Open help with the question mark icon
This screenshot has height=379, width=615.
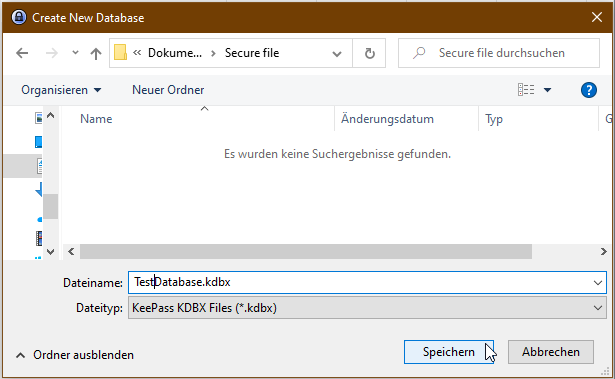[589, 90]
